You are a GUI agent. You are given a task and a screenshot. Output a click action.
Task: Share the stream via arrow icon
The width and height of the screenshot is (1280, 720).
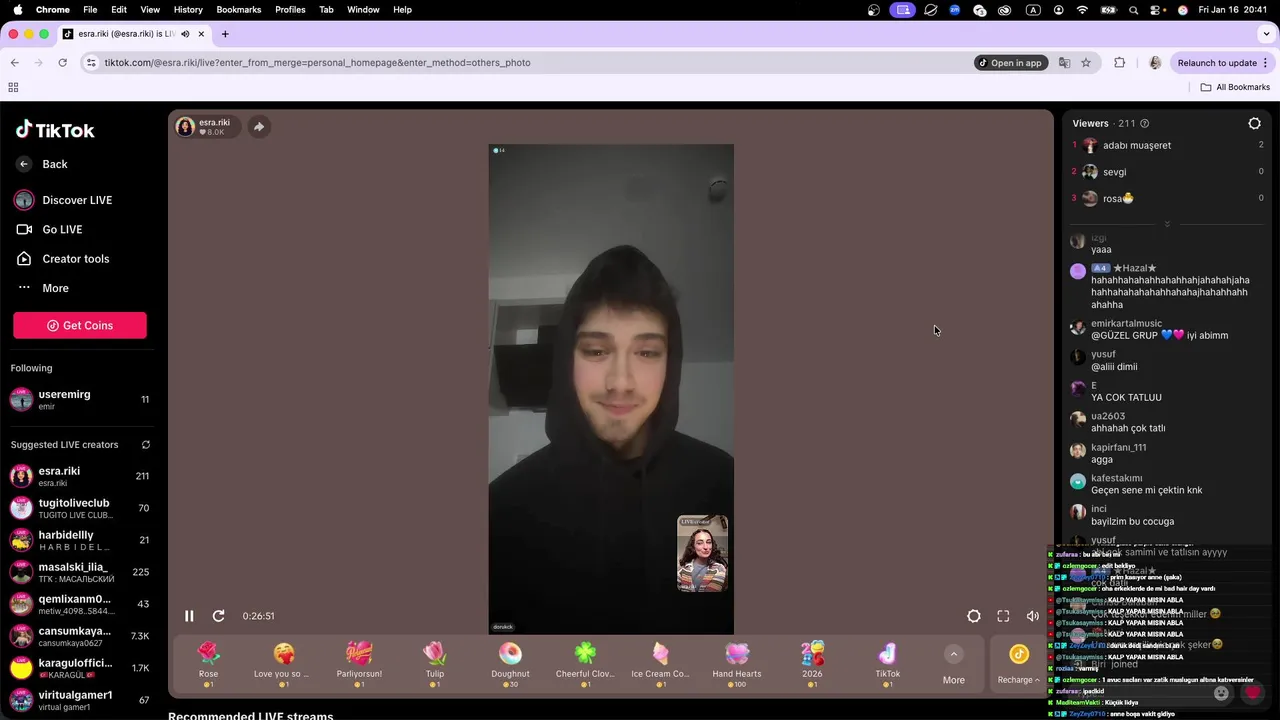259,127
